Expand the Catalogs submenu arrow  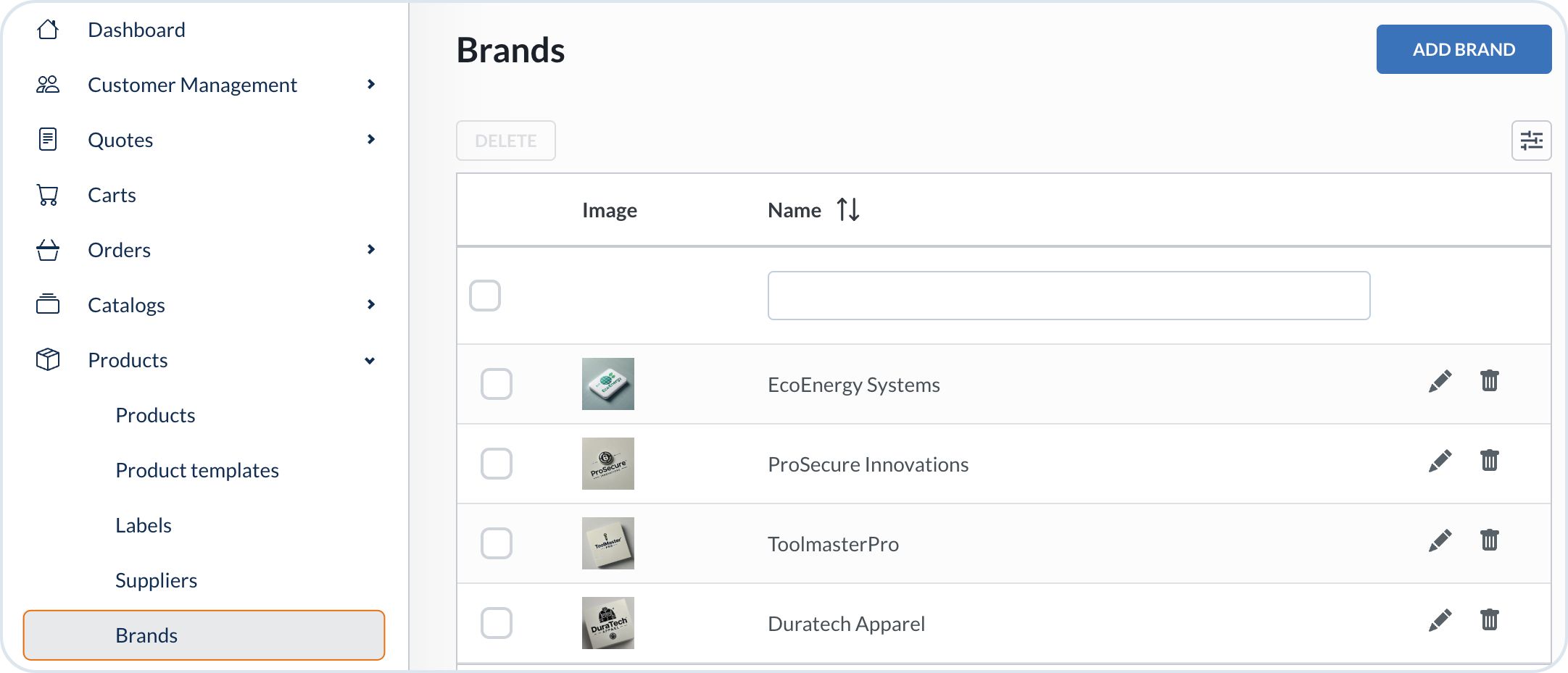(371, 304)
